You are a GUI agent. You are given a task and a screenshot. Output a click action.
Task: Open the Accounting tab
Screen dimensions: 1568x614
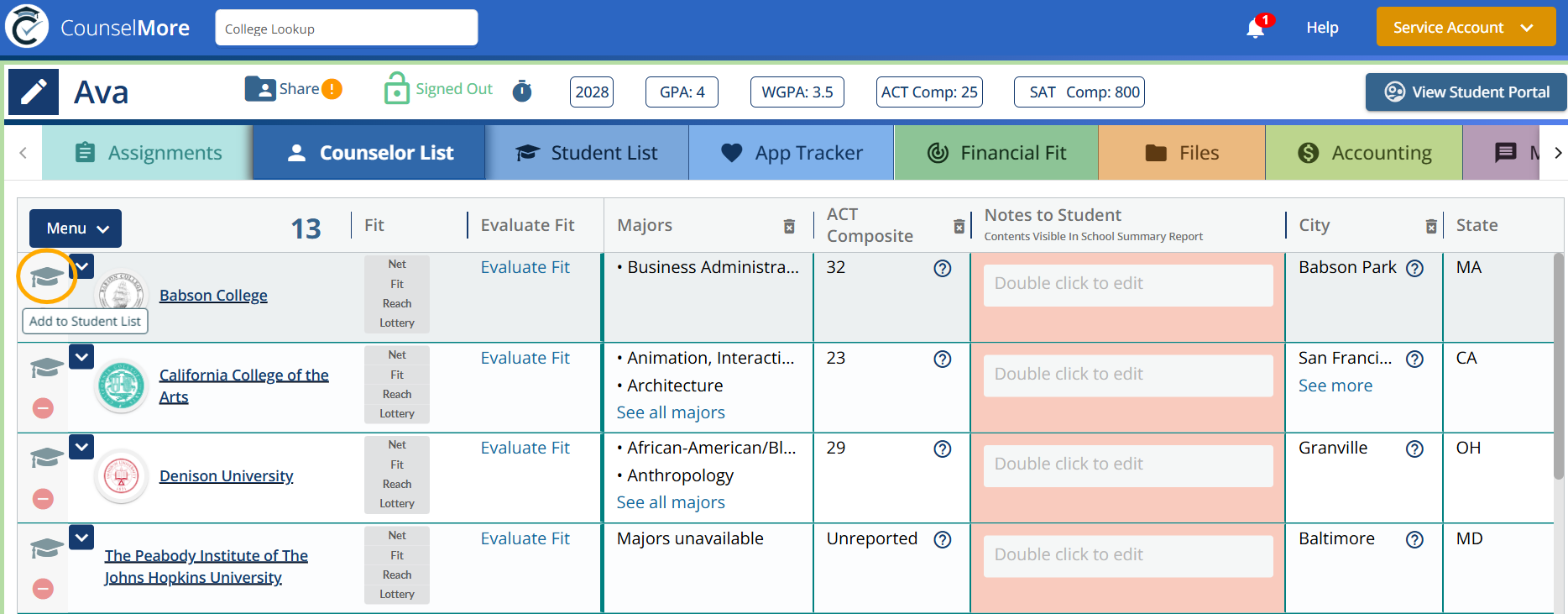1364,153
